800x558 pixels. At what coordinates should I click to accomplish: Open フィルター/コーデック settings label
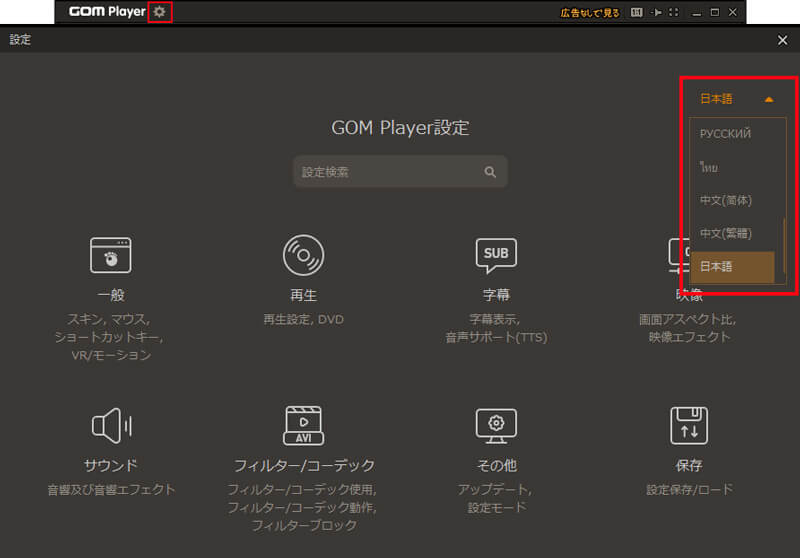coord(304,465)
